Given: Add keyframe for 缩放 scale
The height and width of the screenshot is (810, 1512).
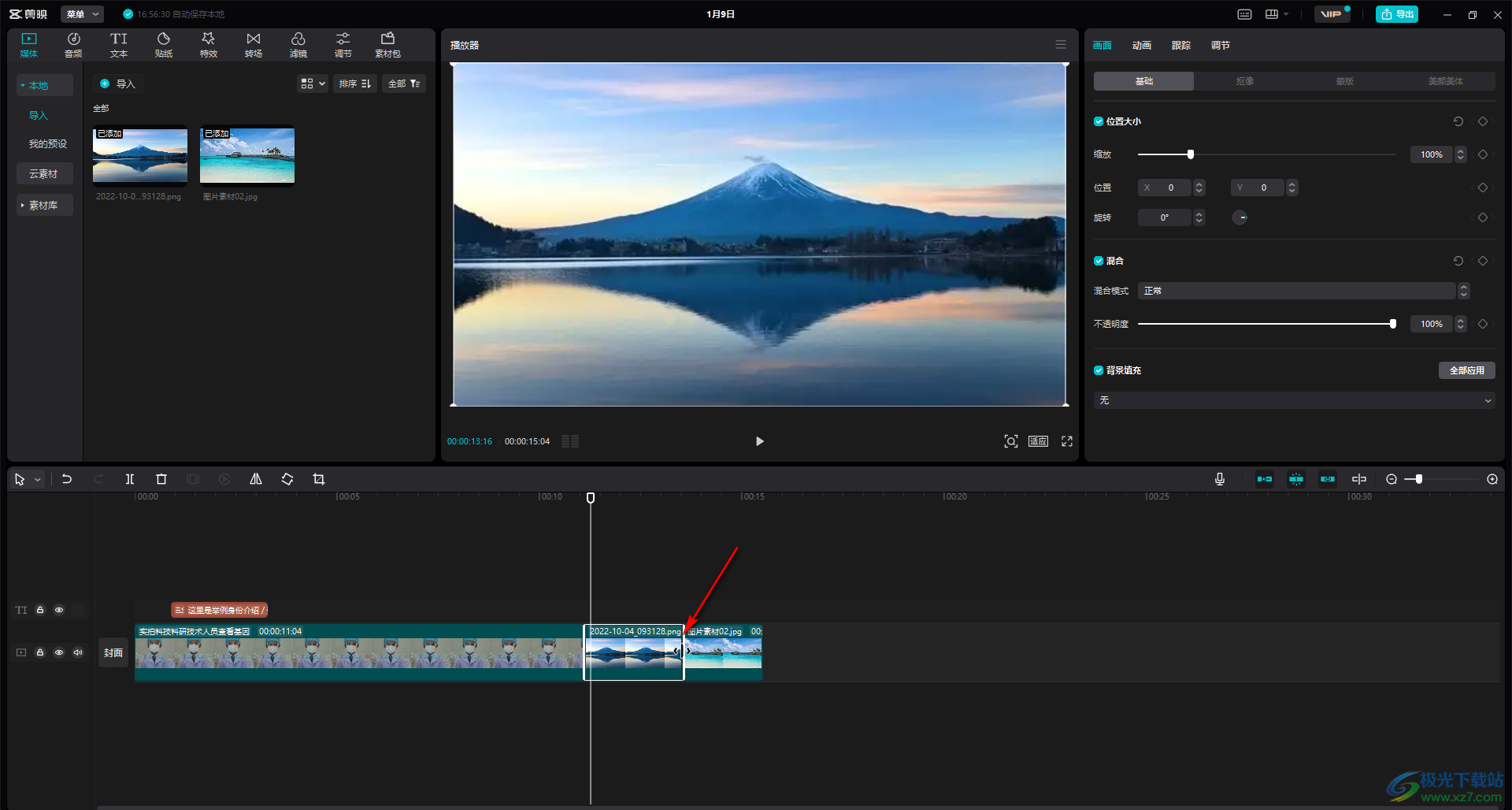Looking at the screenshot, I should pos(1483,154).
